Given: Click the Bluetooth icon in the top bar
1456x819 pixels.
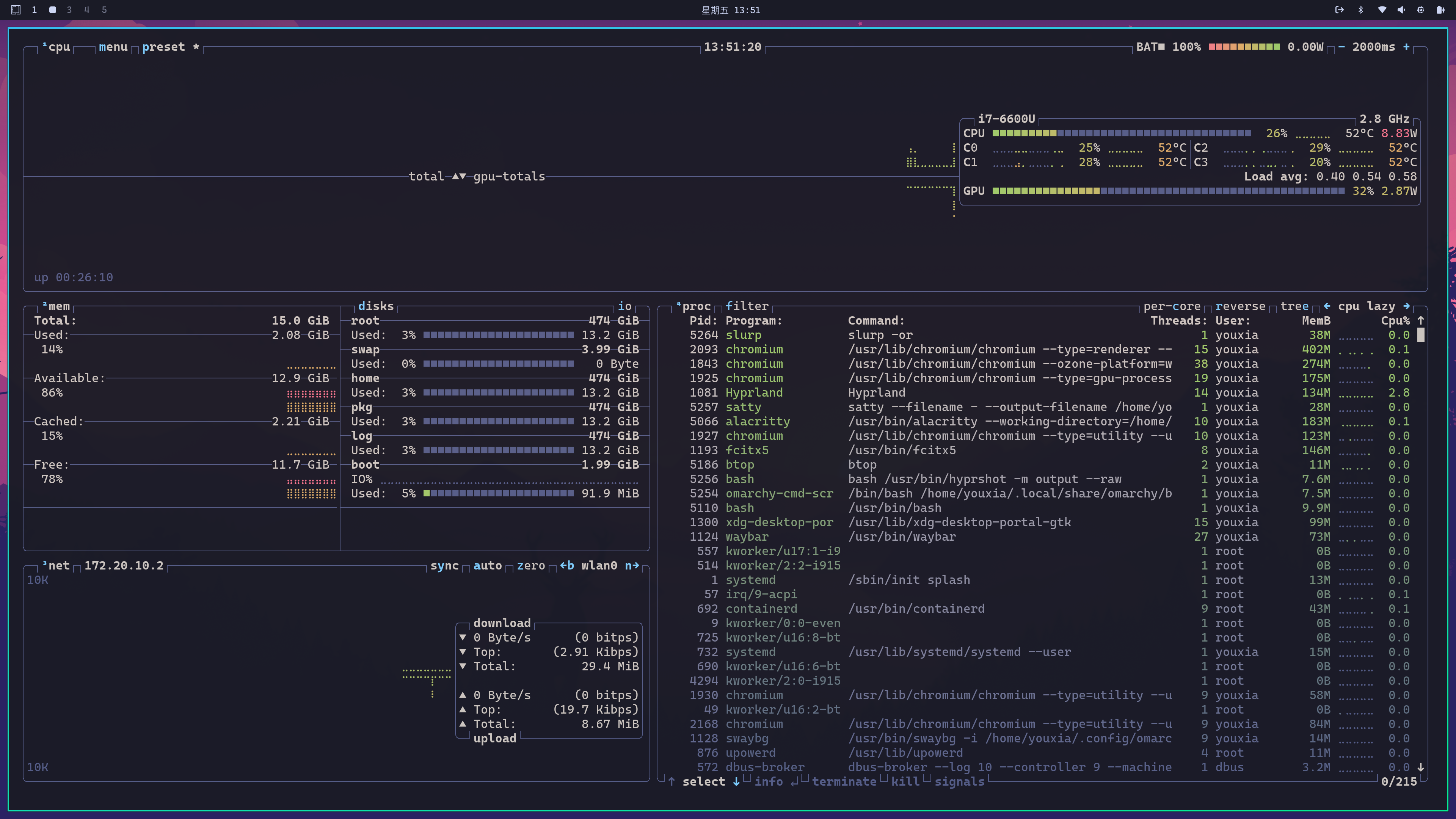Looking at the screenshot, I should (x=1361, y=9).
